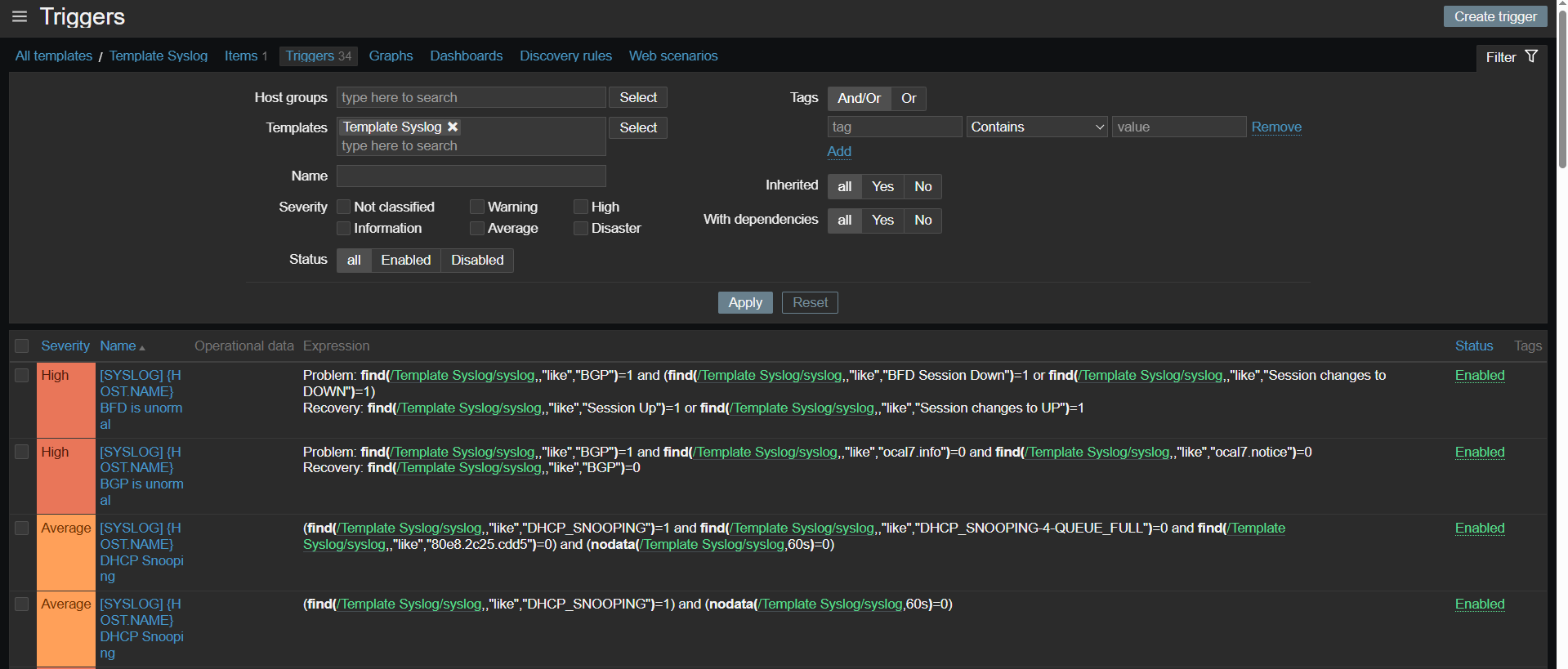Click Select next to Templates
The height and width of the screenshot is (669, 1568).
click(x=638, y=127)
